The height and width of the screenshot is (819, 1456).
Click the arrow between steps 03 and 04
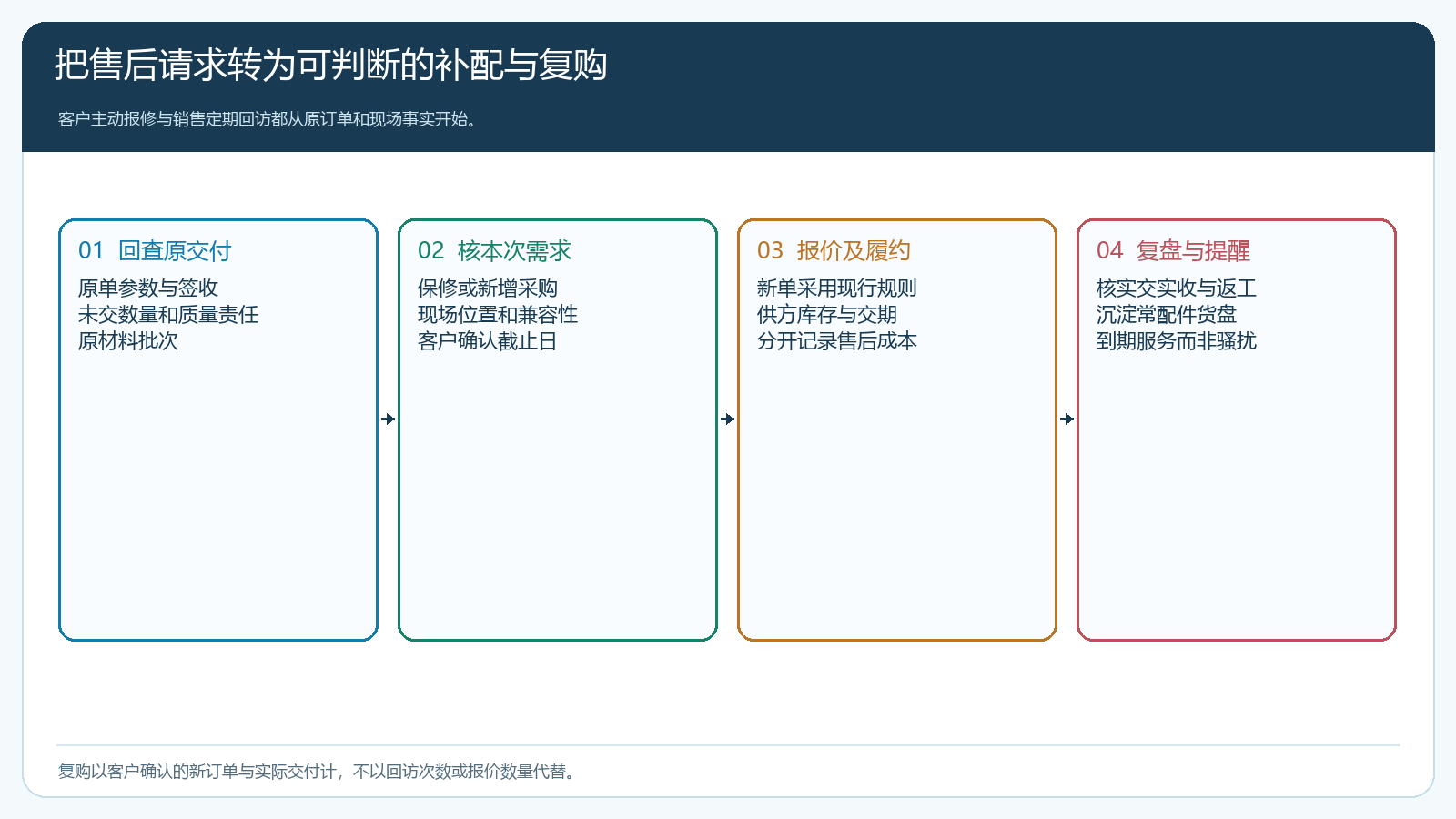[x=1067, y=420]
